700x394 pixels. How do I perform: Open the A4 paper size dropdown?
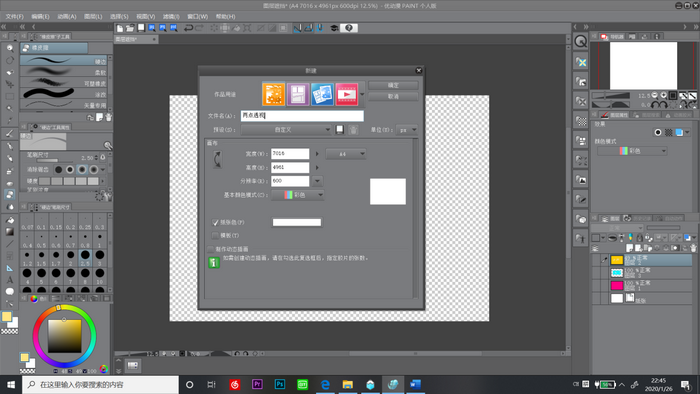click(346, 154)
